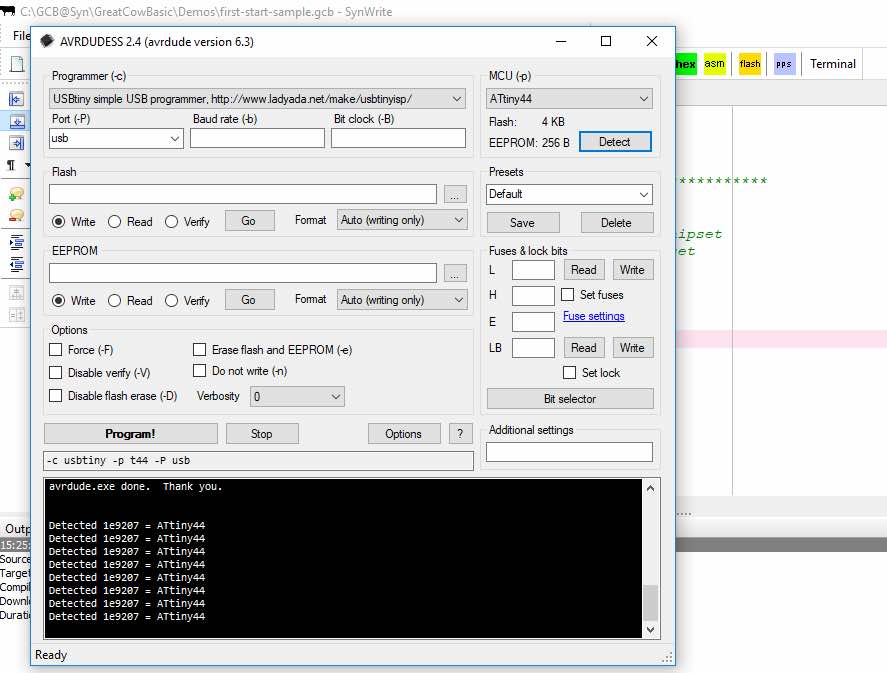Click the fuses Read button
Screen dimensions: 887x673
pyautogui.click(x=584, y=270)
